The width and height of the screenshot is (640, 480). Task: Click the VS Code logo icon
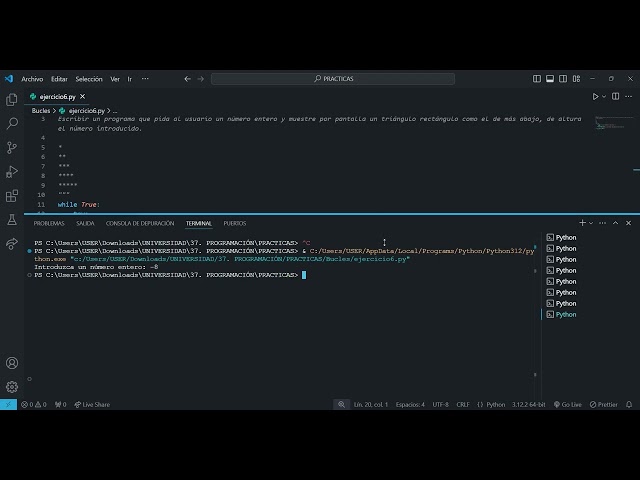click(9, 79)
